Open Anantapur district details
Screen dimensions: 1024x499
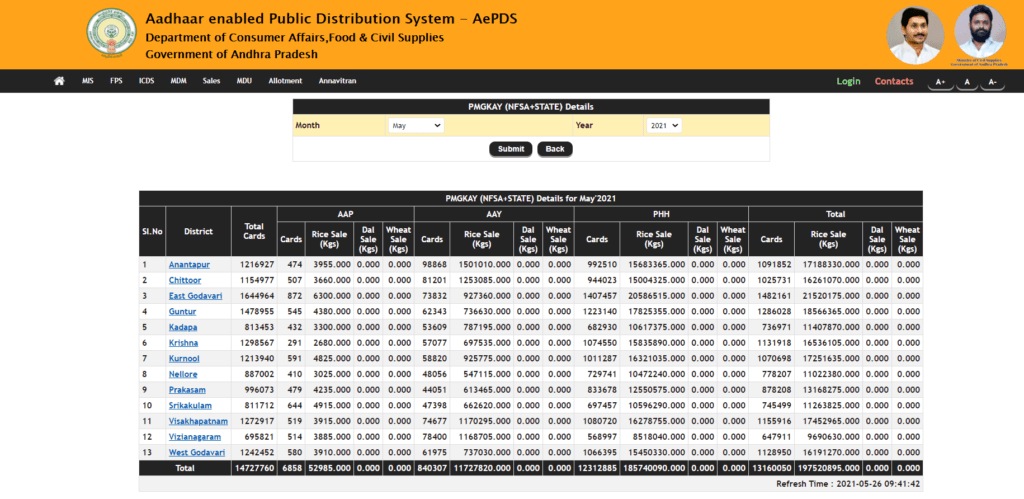(189, 265)
